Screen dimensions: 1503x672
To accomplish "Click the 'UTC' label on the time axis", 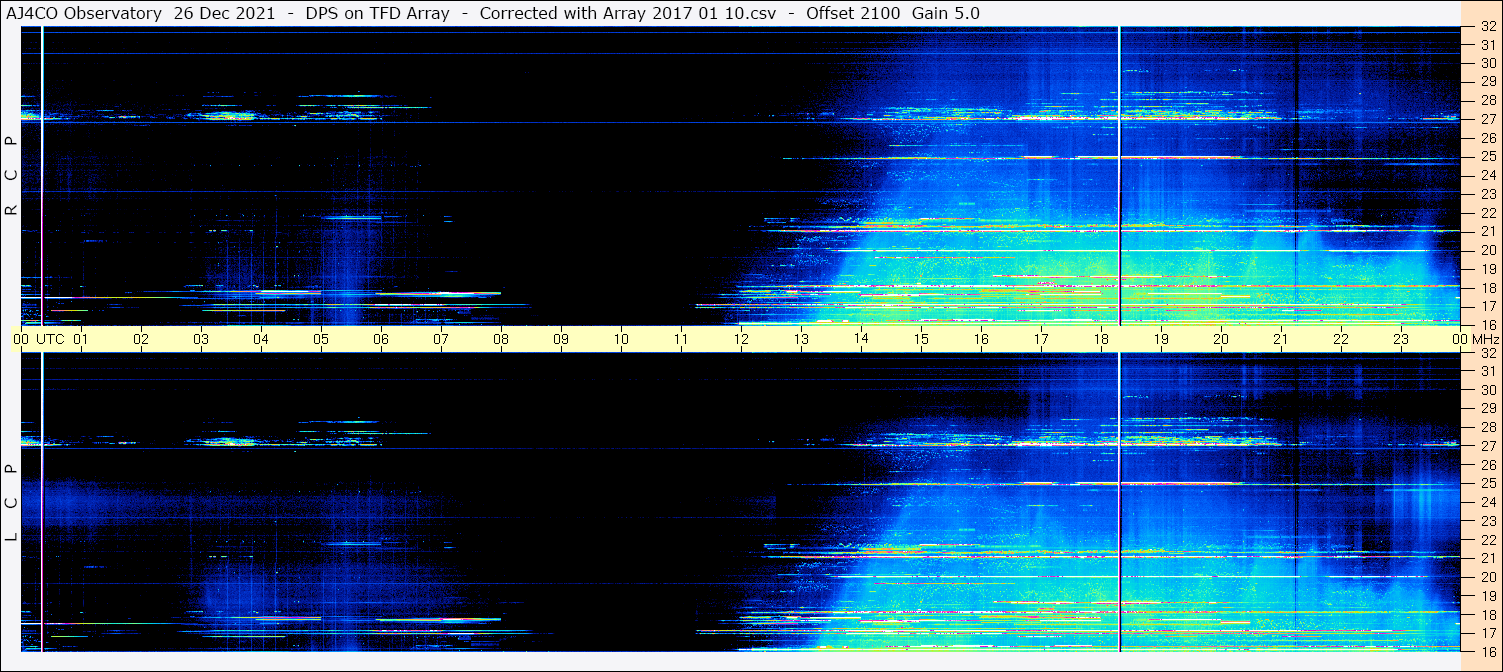I will pyautogui.click(x=50, y=339).
